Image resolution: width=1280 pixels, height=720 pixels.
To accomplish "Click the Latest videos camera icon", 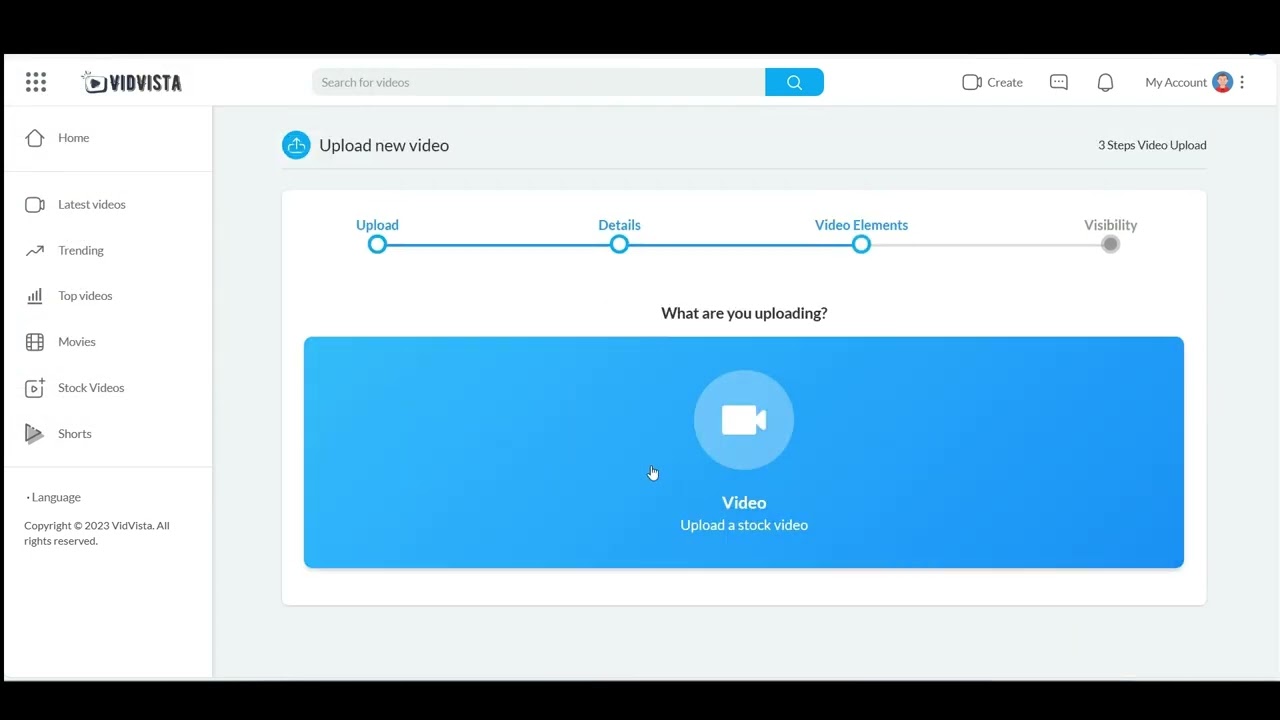I will point(35,204).
